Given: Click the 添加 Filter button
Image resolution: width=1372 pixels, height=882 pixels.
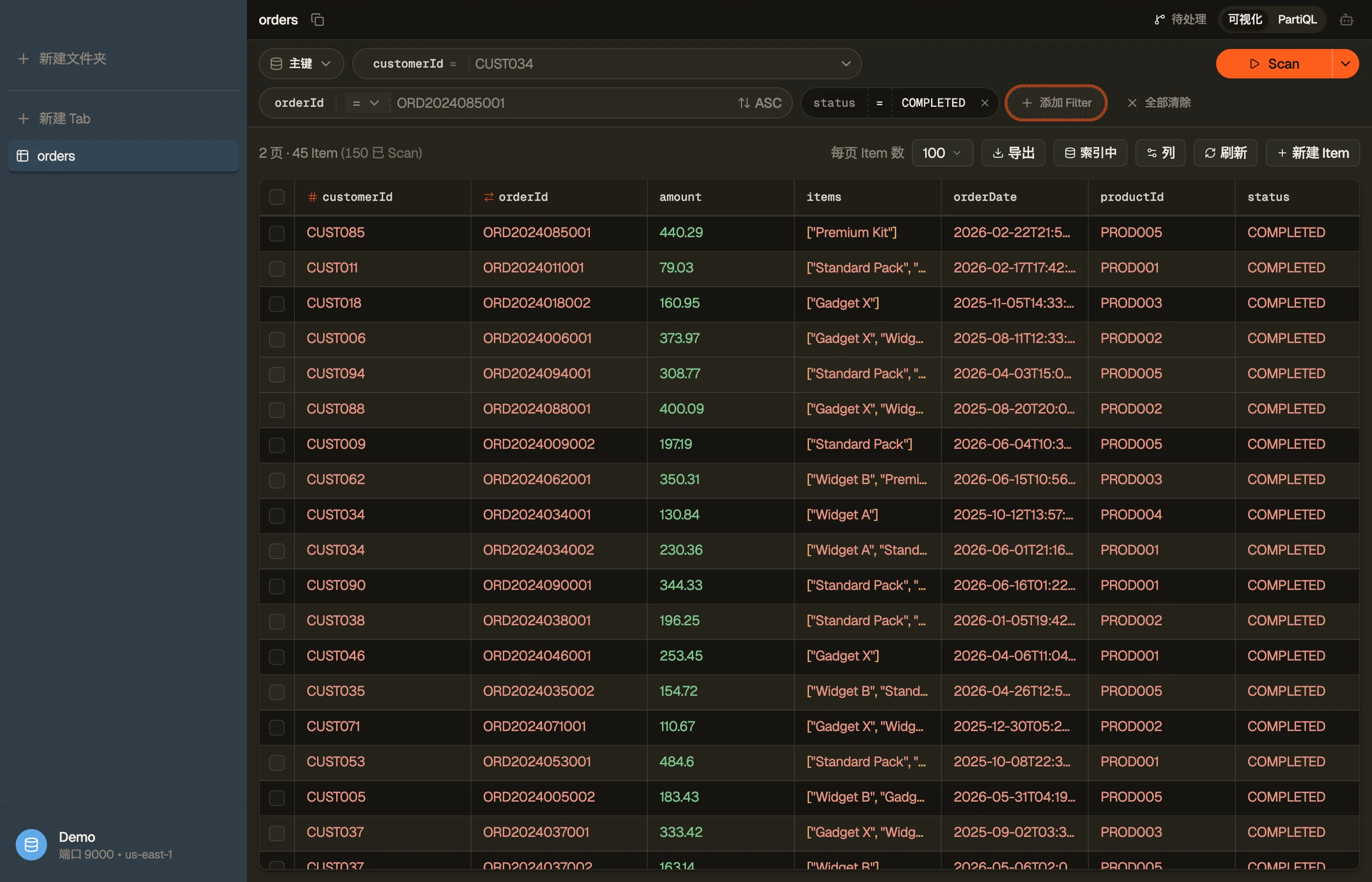Looking at the screenshot, I should 1056,103.
